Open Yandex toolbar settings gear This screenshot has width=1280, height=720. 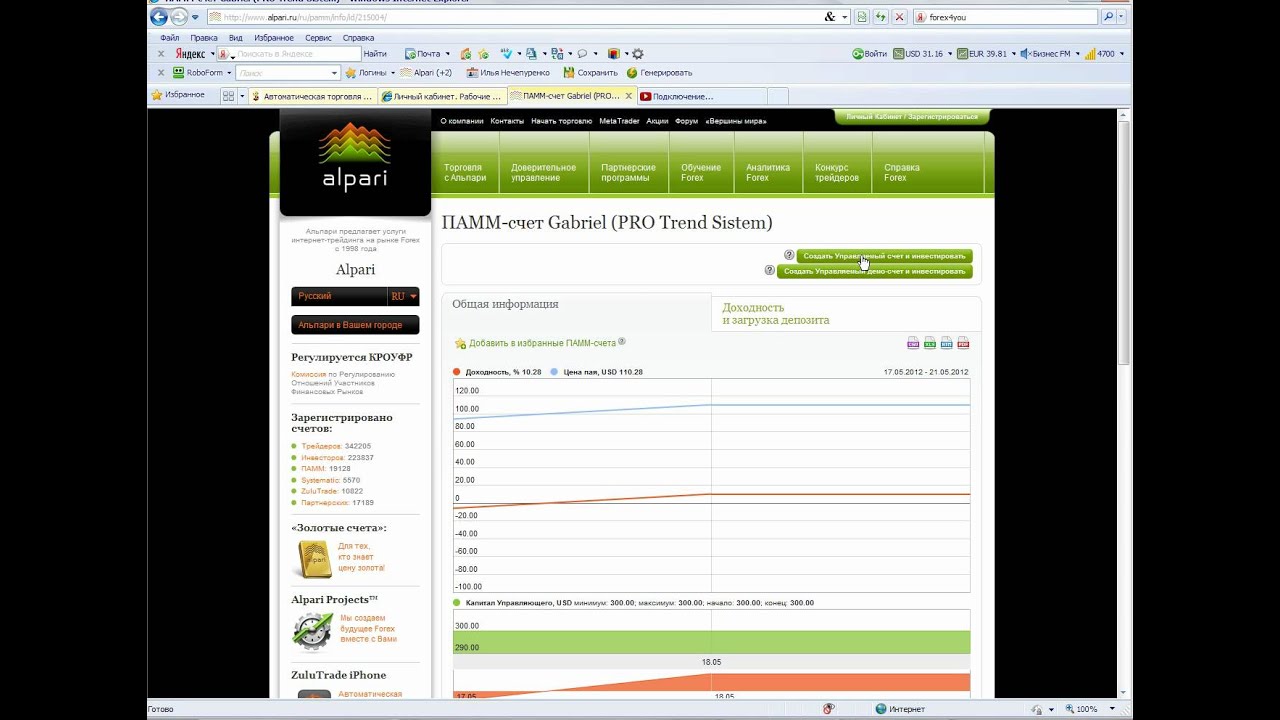coord(638,54)
